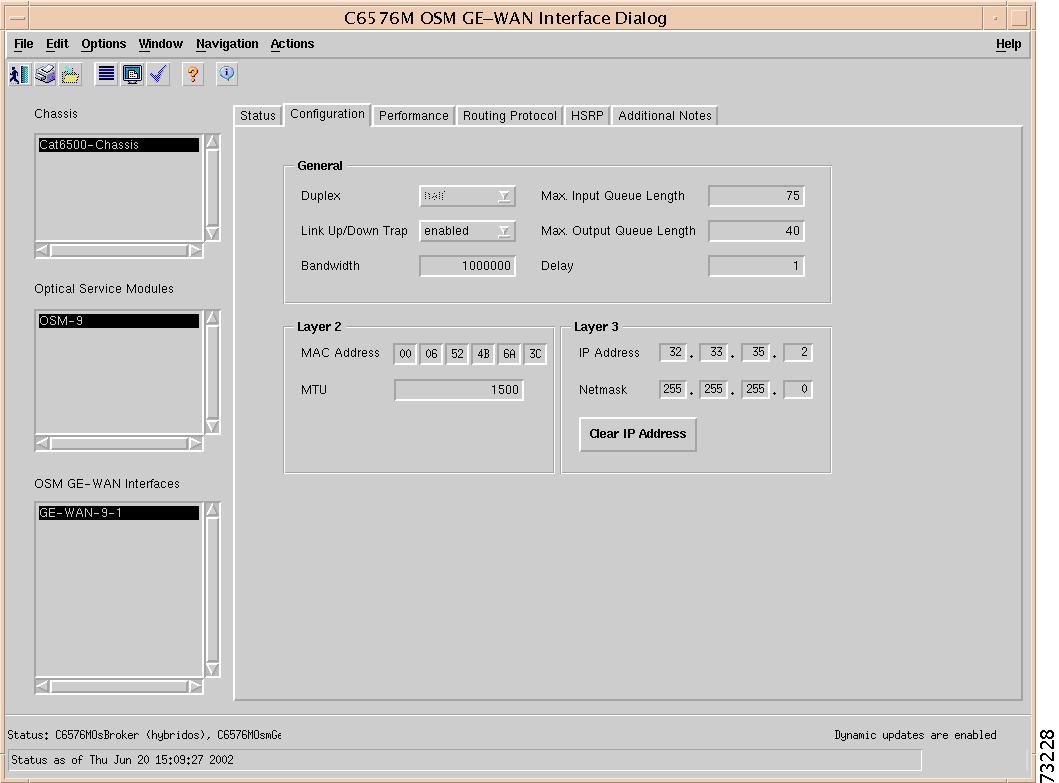Screen dimensions: 1059x783
Task: Click the Clear IP Address button
Action: (638, 434)
